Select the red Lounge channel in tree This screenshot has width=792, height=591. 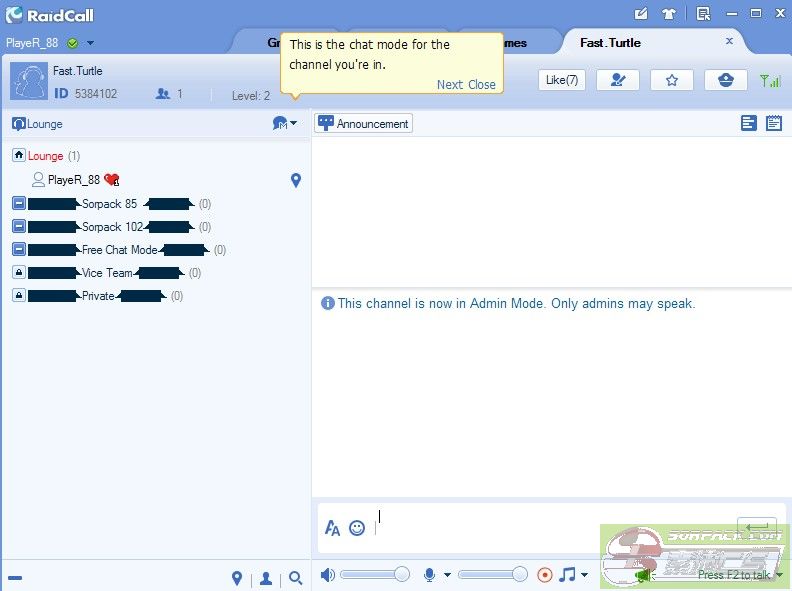(45, 156)
